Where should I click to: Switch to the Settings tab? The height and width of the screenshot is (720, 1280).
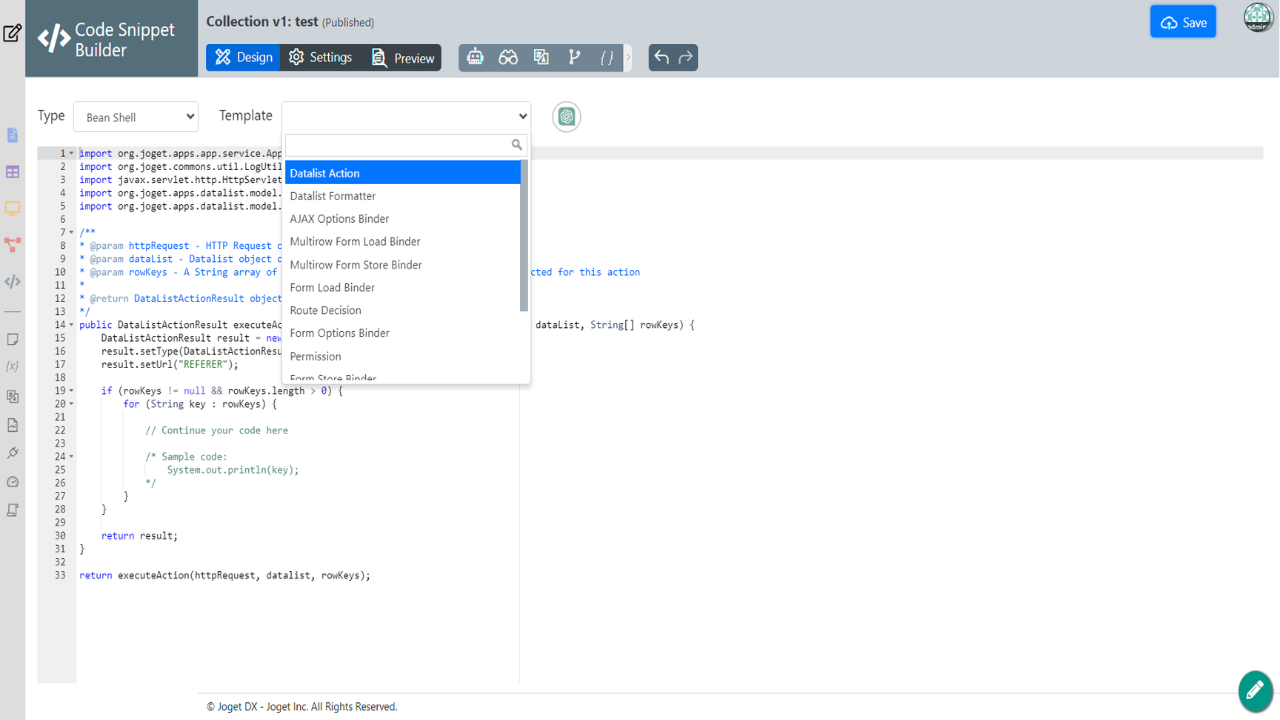pos(320,57)
